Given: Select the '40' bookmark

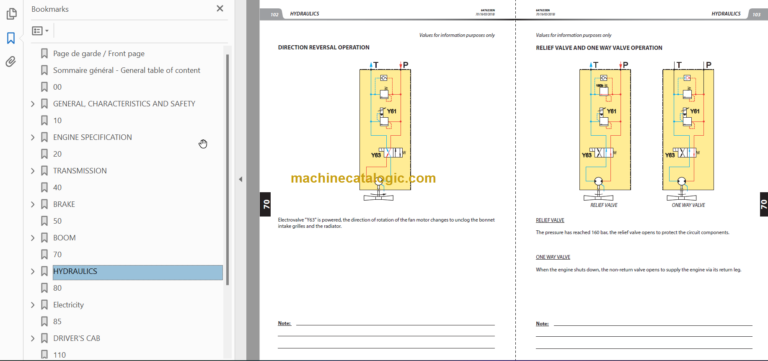Looking at the screenshot, I should [57, 187].
